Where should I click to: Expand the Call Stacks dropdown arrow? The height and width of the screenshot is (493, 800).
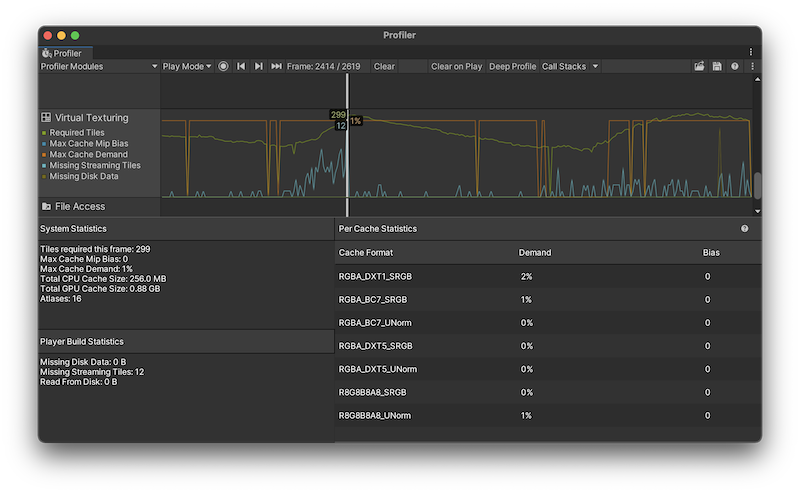(x=596, y=67)
